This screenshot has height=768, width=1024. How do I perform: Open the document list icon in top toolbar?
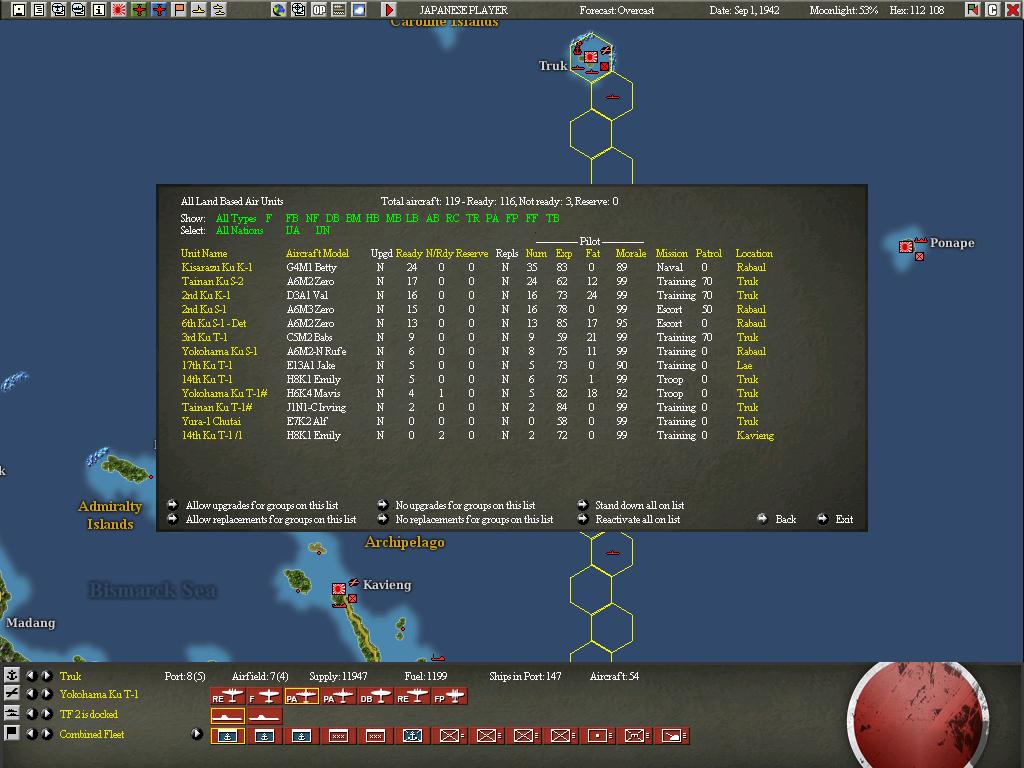coord(39,10)
